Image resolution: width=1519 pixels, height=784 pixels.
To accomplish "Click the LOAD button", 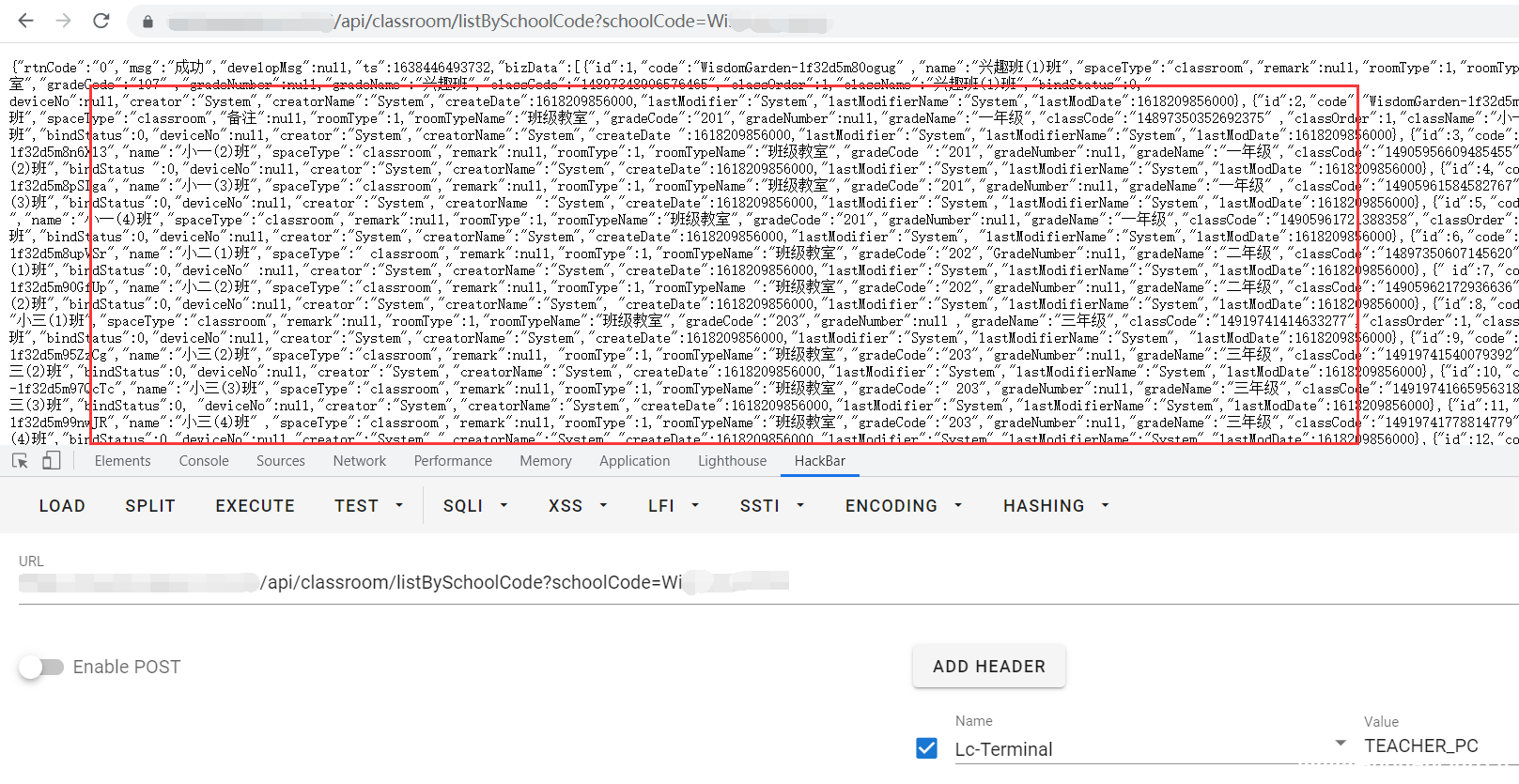I will [x=62, y=505].
